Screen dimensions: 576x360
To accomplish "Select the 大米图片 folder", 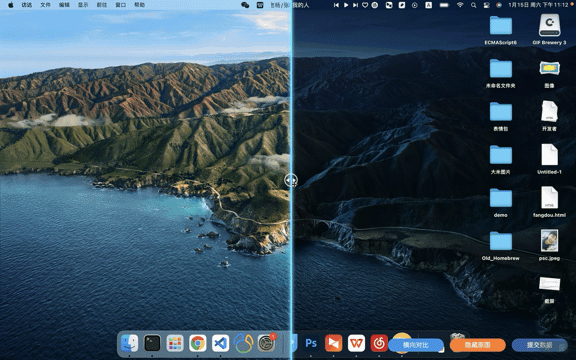I will pyautogui.click(x=501, y=155).
